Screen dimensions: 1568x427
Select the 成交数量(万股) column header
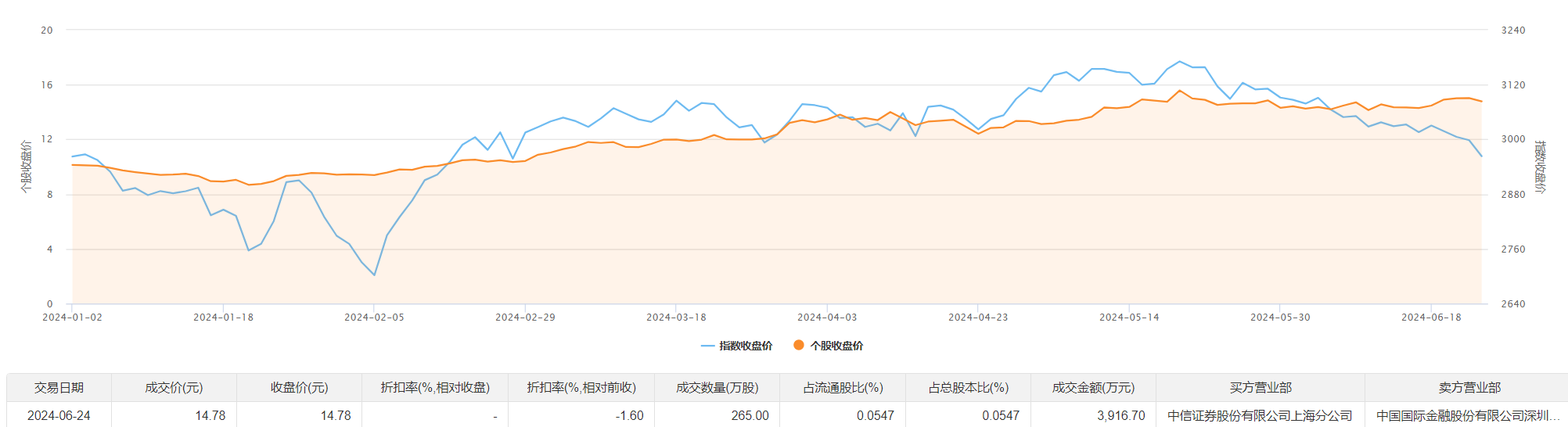(x=717, y=388)
